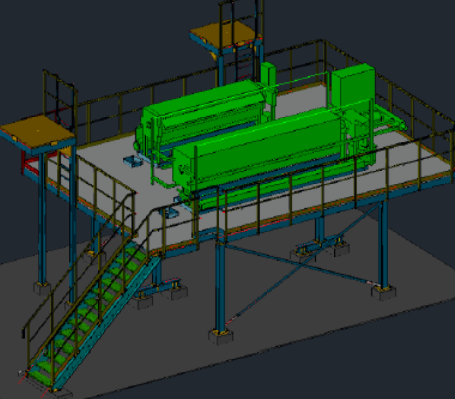The width and height of the screenshot is (455, 399).
Task: Select the vertical ladder below upper landing
Action: point(245,62)
